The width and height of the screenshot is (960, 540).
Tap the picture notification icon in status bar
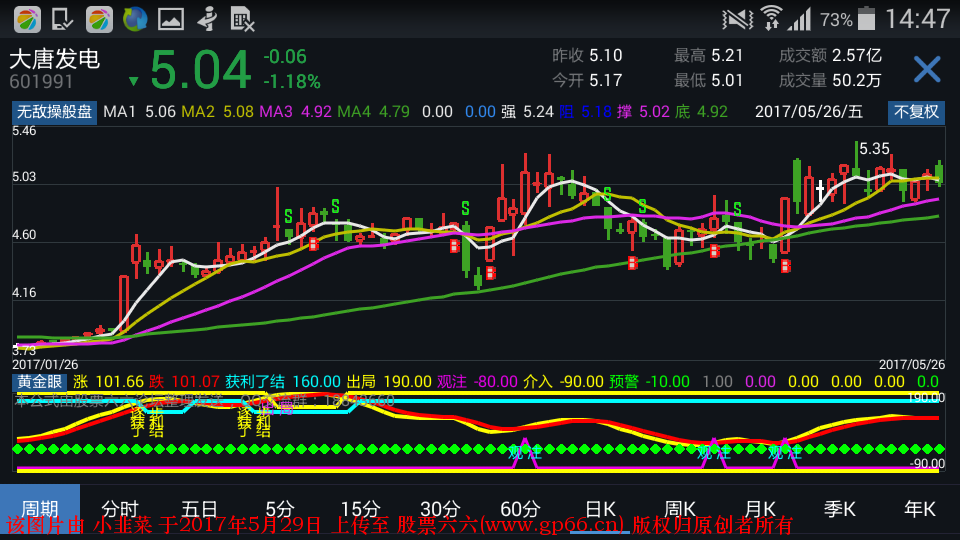(171, 18)
